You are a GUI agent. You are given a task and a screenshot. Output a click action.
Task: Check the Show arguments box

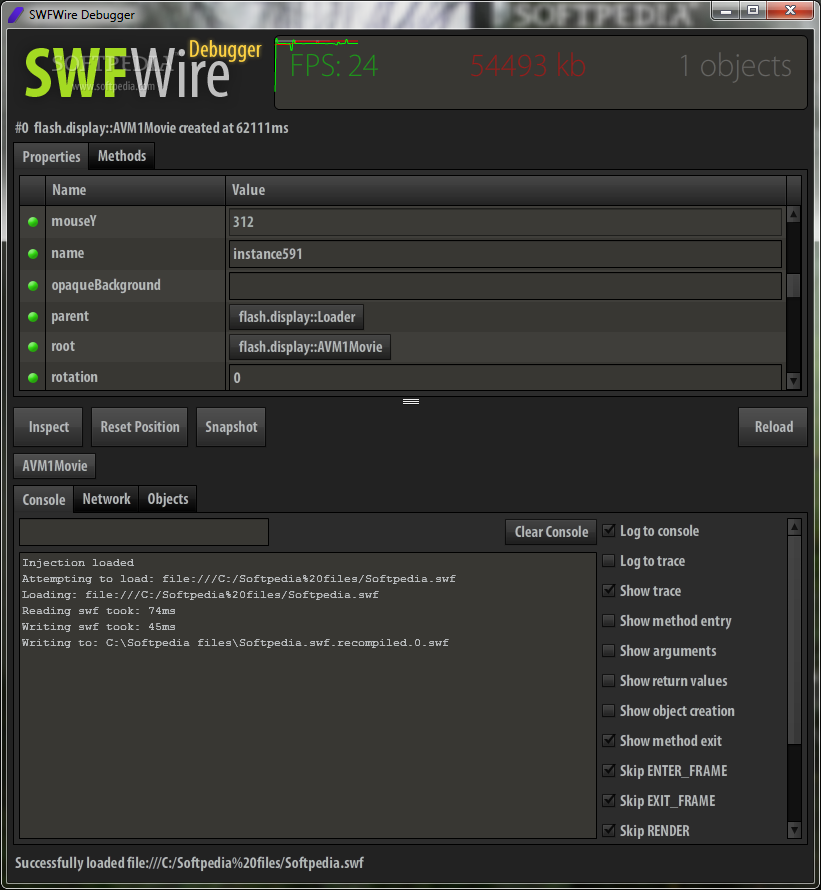(x=609, y=650)
